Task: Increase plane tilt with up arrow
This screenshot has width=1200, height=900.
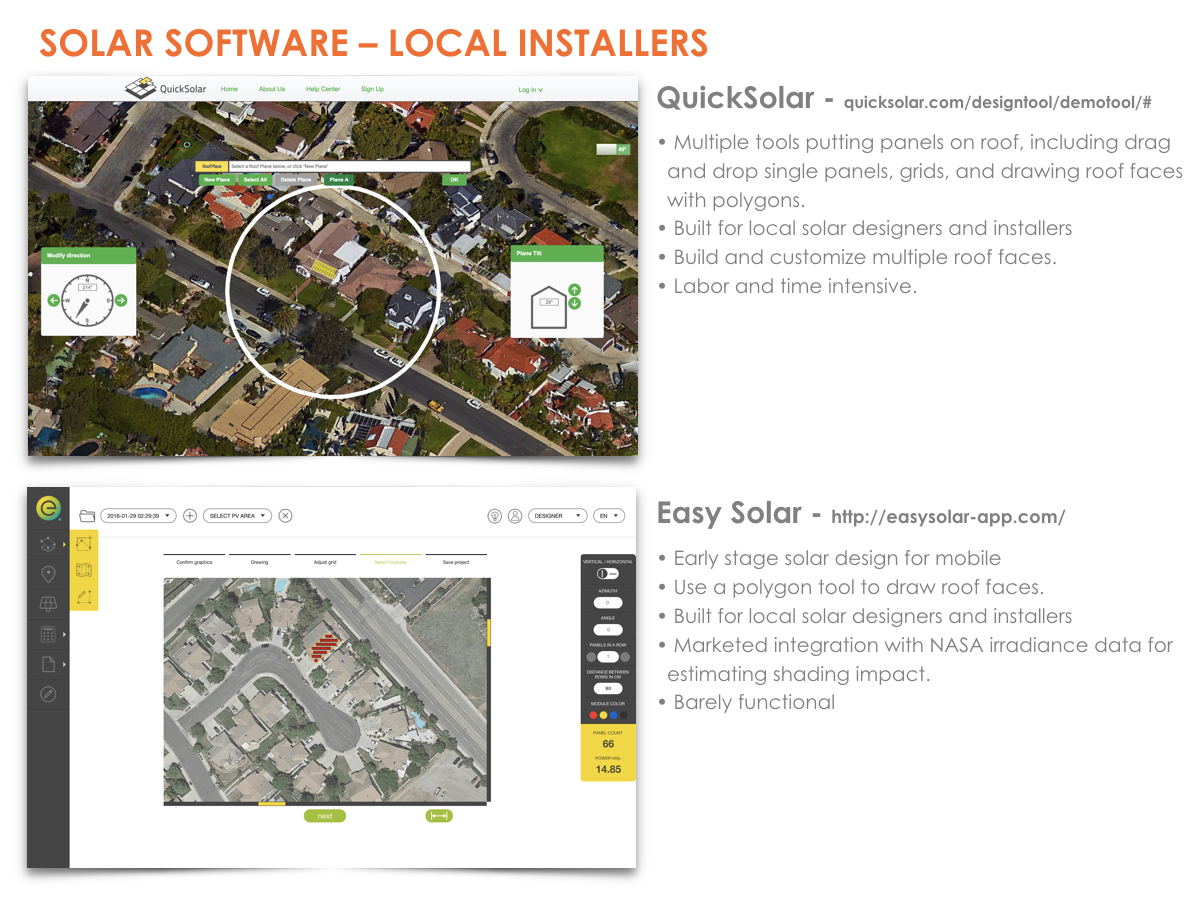Action: [575, 289]
